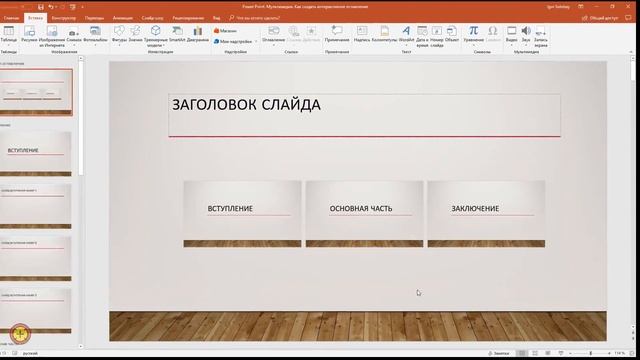Click the Общий доступ share button

600,18
